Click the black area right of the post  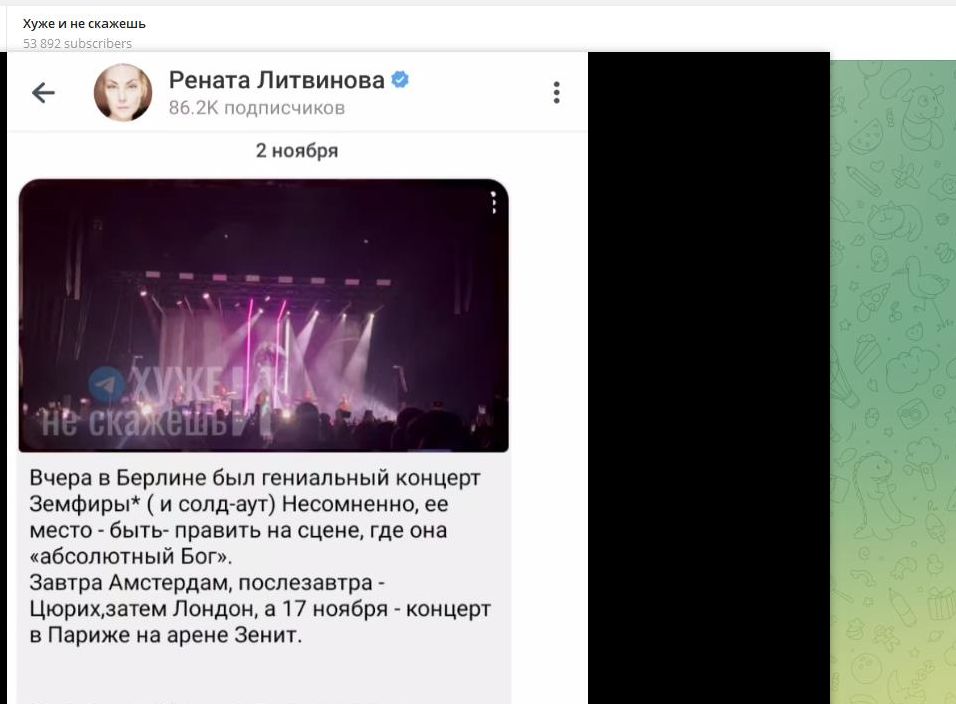708,378
